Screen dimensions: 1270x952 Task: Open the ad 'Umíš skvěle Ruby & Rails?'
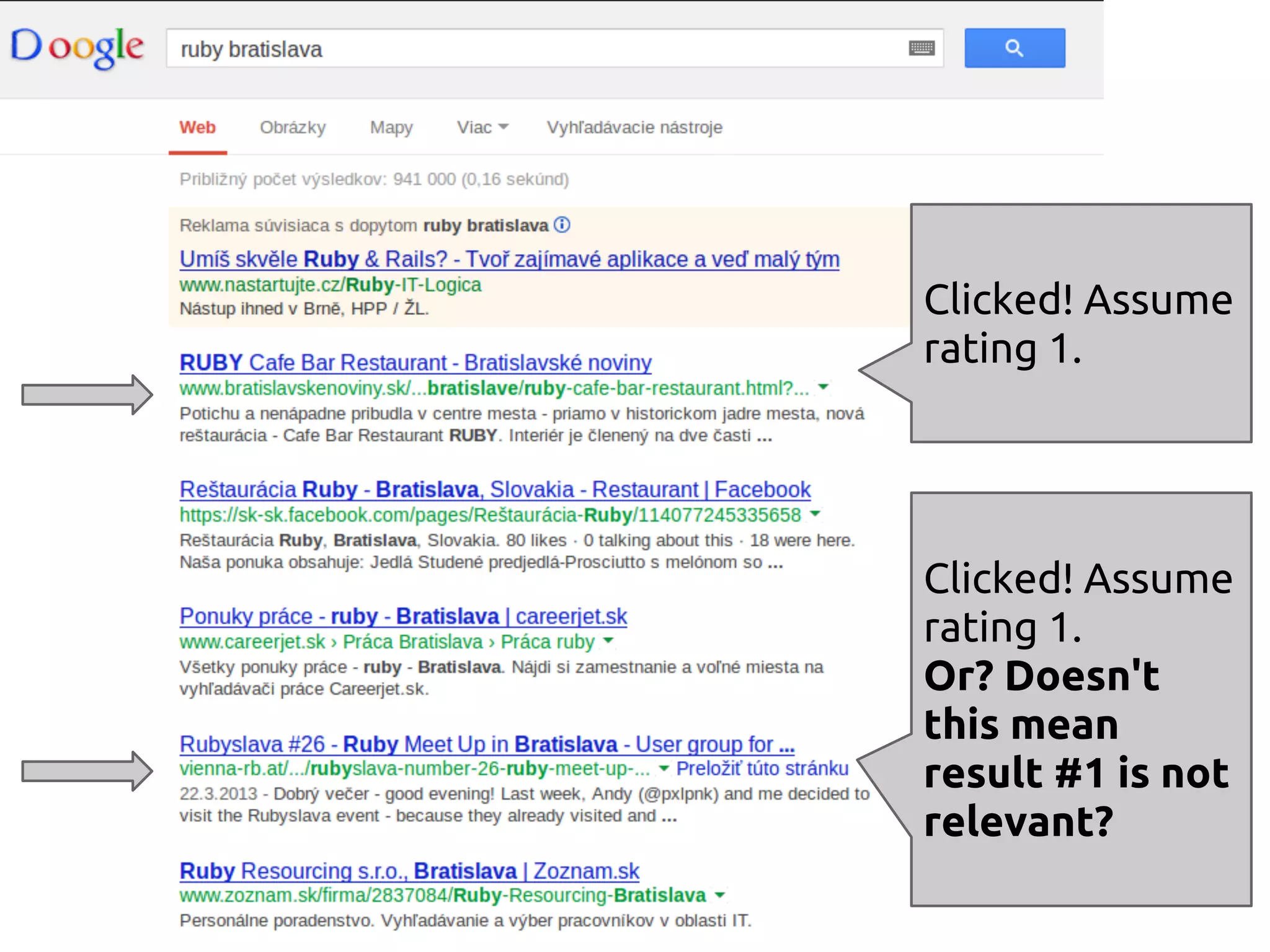pos(510,259)
